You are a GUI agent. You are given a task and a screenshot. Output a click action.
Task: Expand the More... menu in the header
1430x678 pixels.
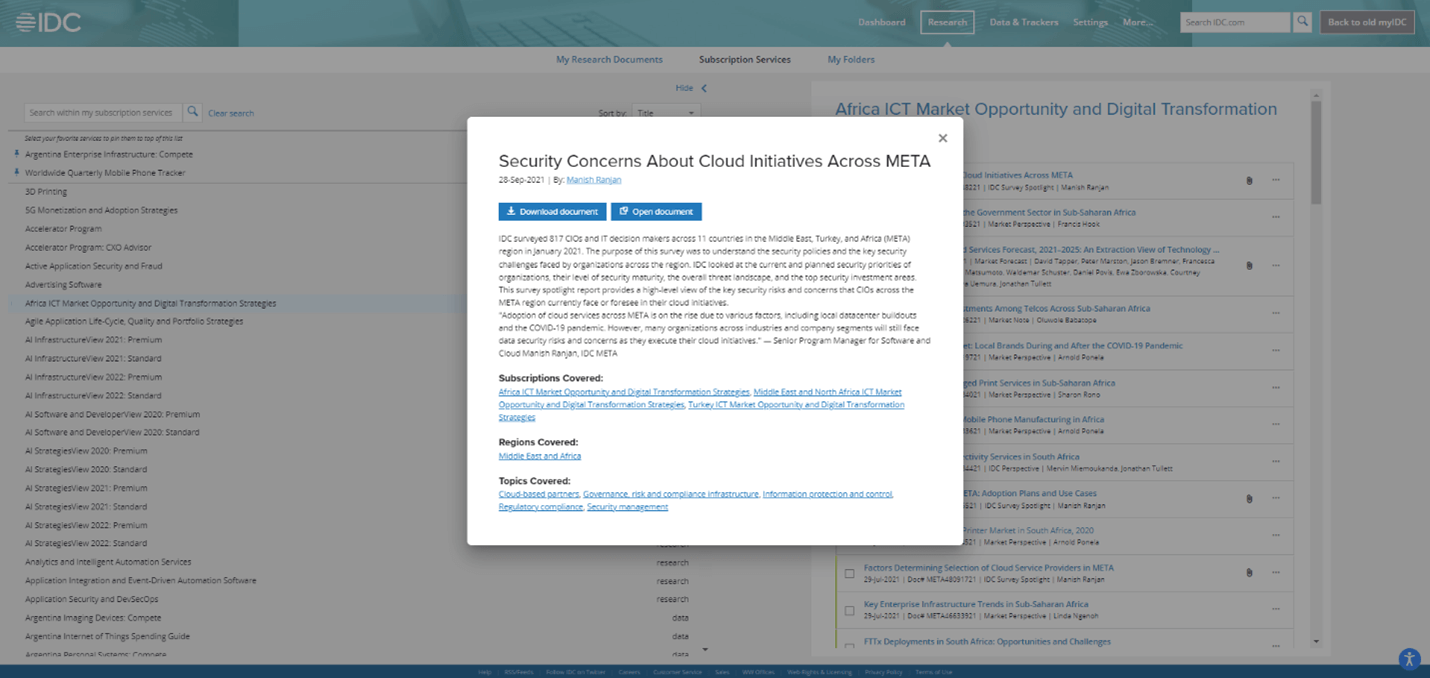[x=1138, y=22]
